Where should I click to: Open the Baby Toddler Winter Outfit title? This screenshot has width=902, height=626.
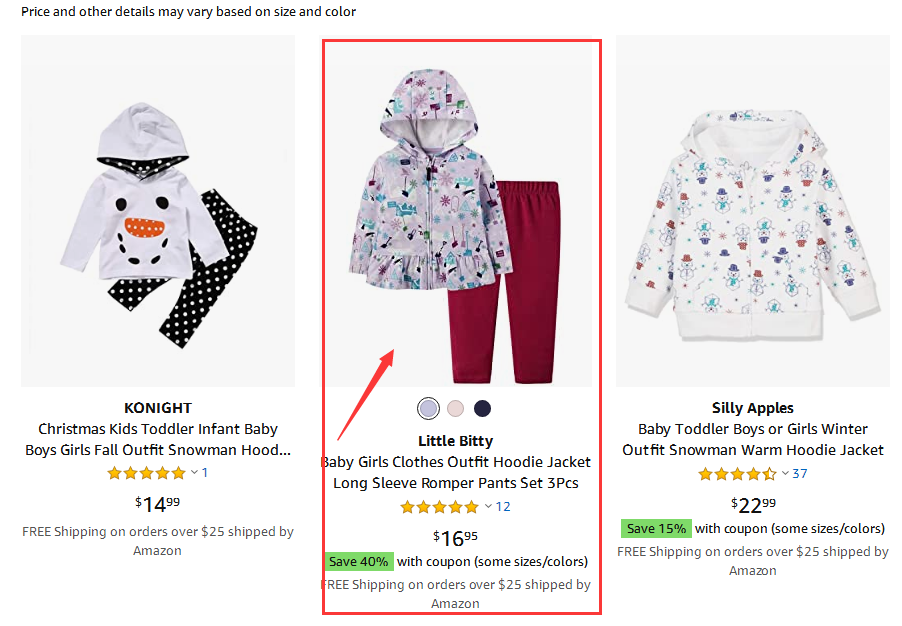click(753, 439)
